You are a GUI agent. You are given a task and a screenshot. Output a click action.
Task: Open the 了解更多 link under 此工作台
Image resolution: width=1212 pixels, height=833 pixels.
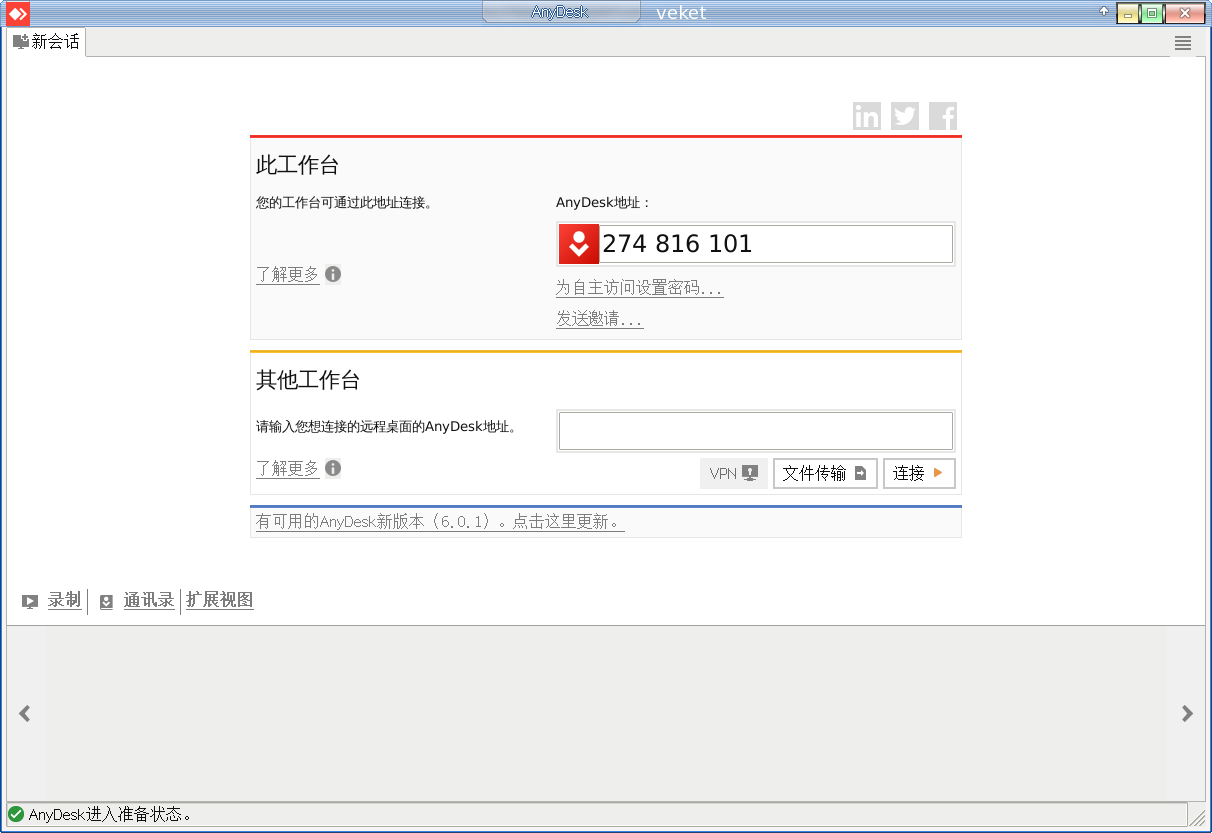tap(288, 274)
